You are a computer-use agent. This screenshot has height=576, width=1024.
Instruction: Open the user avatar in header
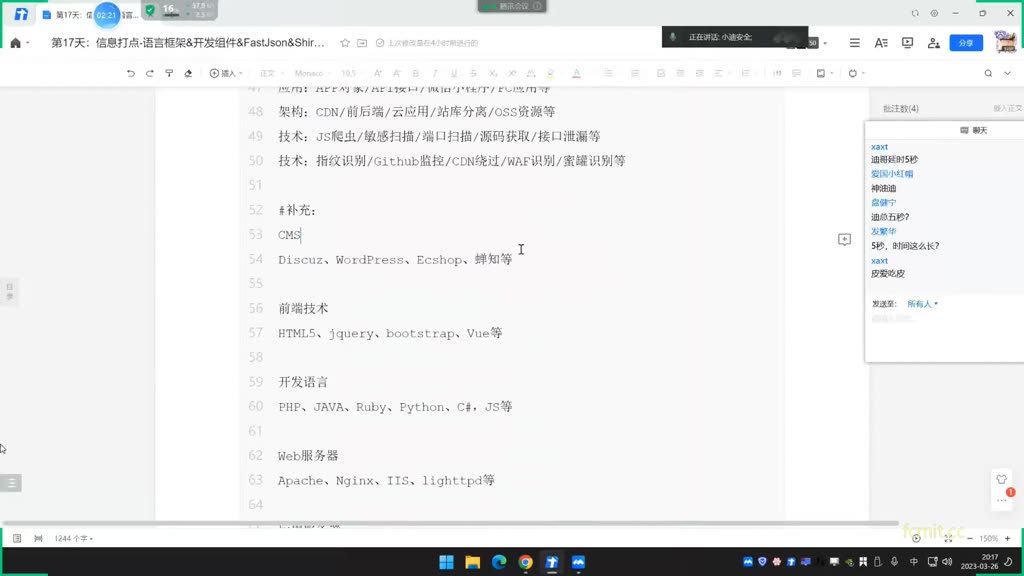(1005, 42)
